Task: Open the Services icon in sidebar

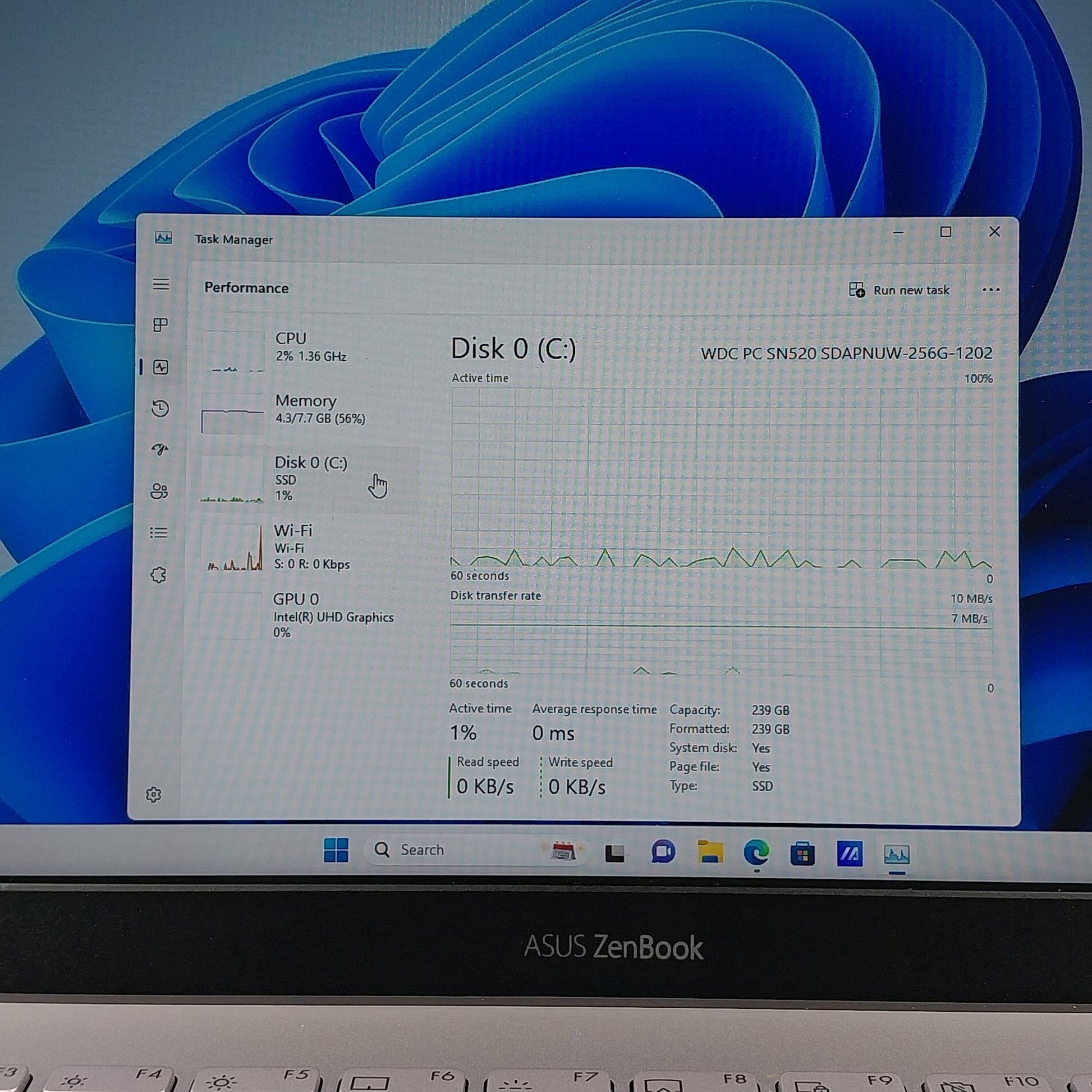Action: coord(158,575)
